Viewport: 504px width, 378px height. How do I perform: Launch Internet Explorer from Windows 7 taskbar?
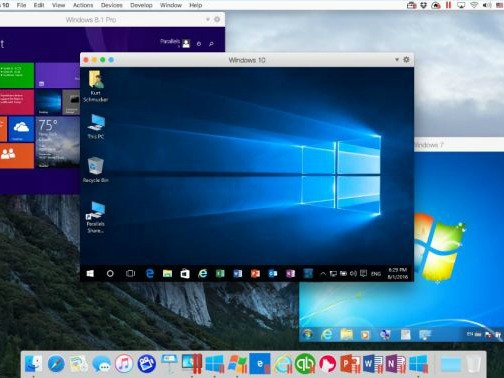tap(327, 334)
